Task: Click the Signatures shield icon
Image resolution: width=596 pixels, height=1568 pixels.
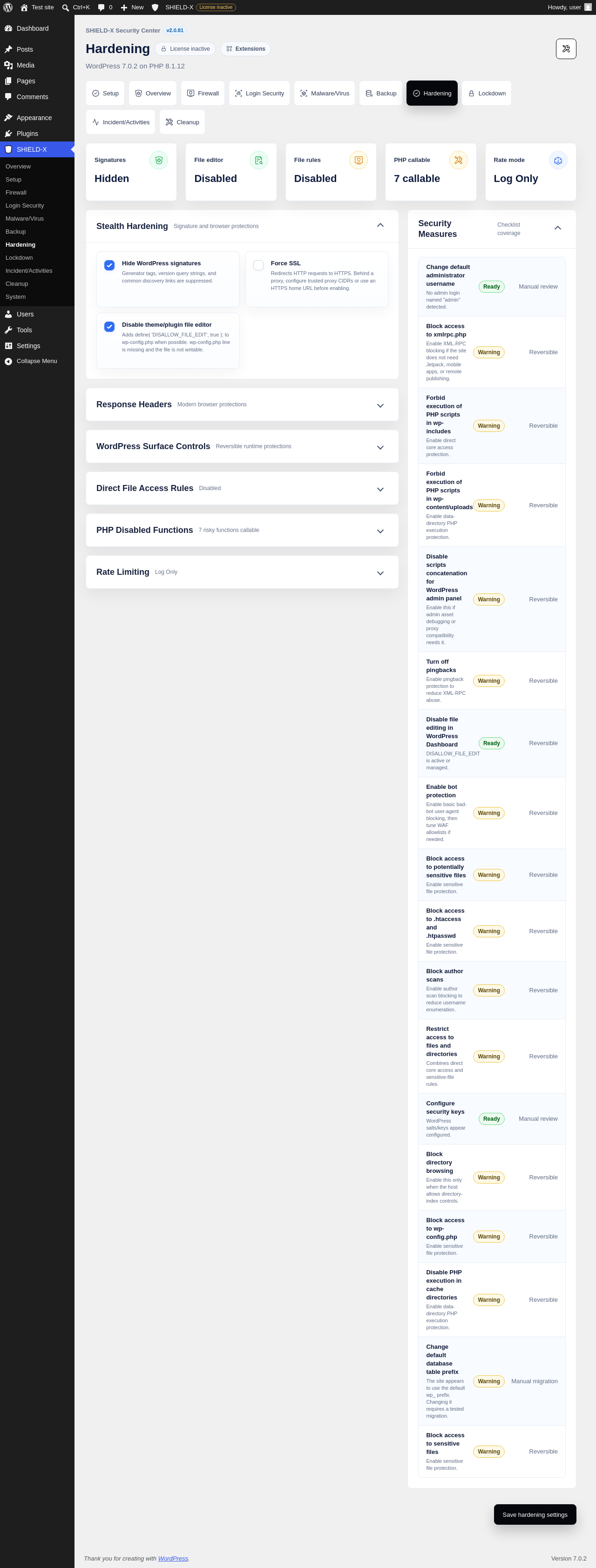Action: (x=159, y=160)
